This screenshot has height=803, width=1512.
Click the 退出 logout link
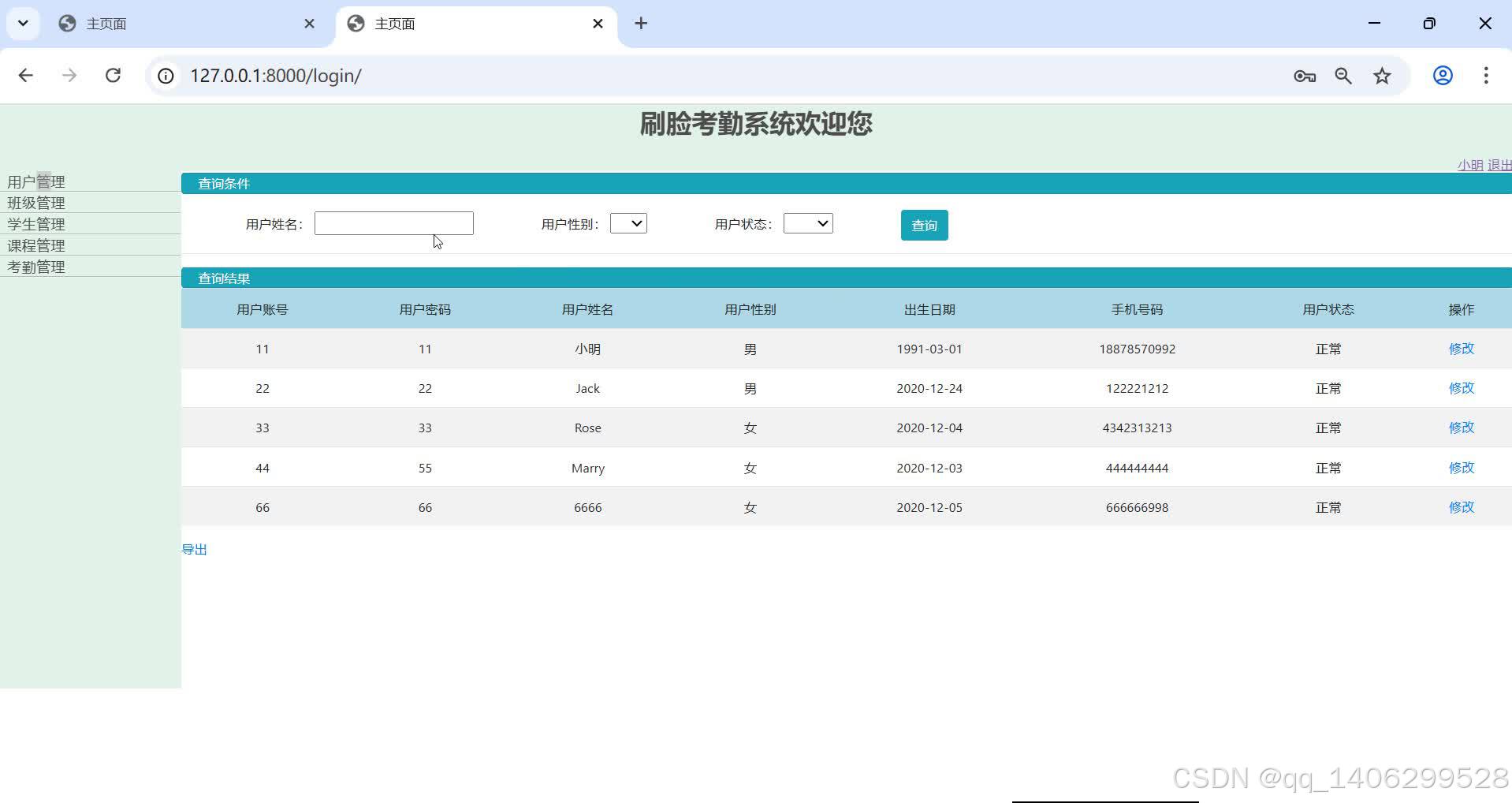click(1499, 165)
